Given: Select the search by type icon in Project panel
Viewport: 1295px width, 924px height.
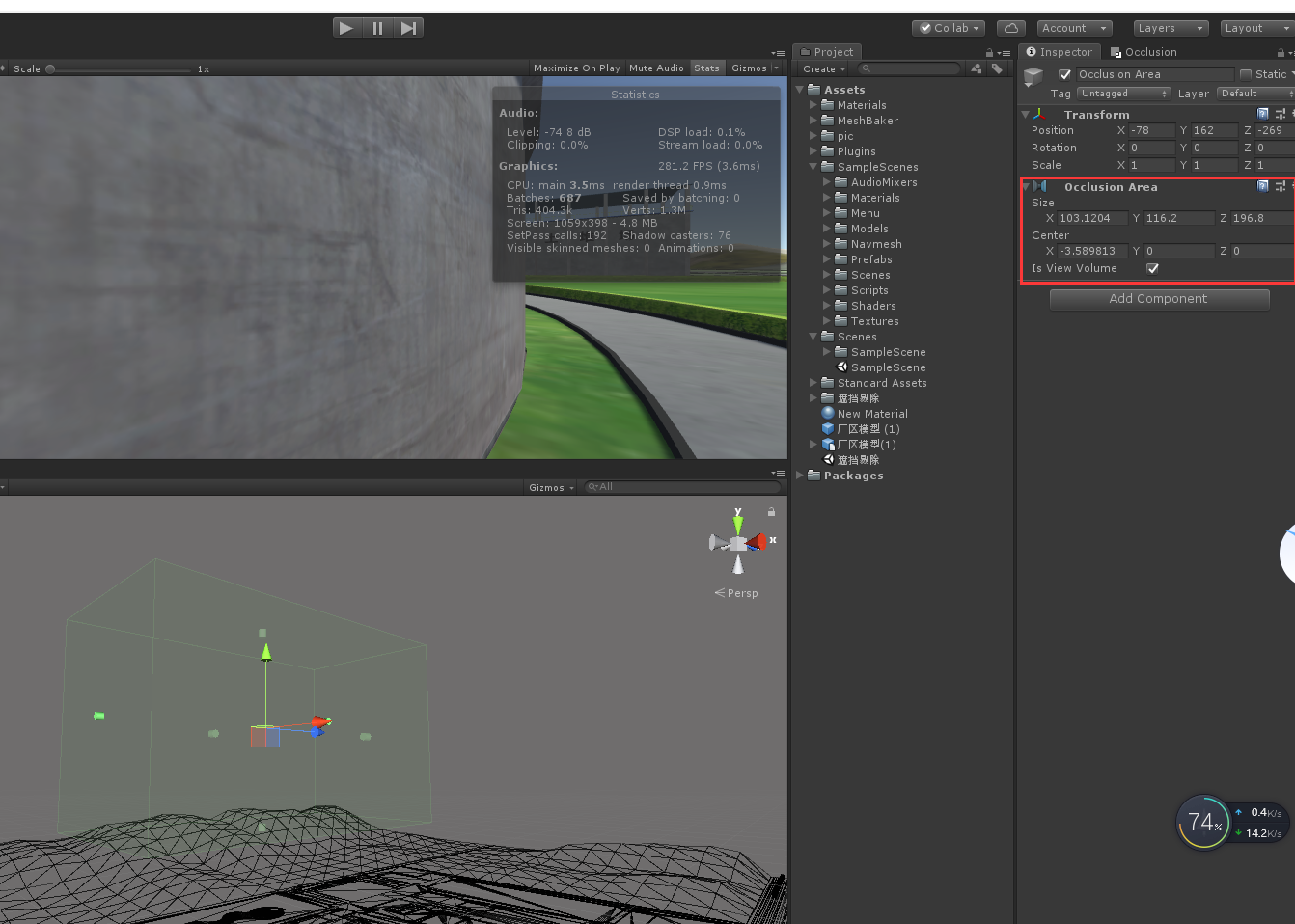Looking at the screenshot, I should (976, 68).
